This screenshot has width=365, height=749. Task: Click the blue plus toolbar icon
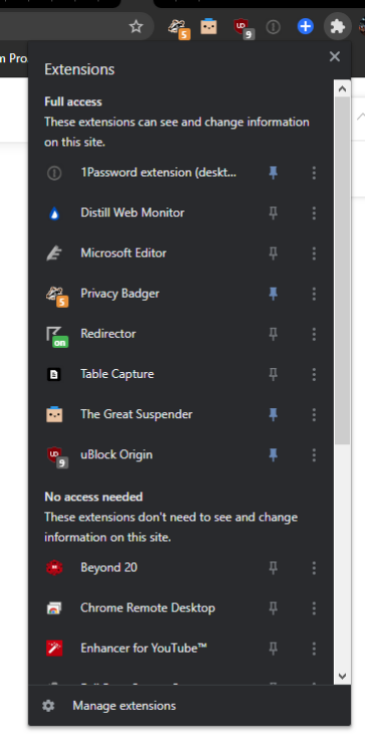[305, 27]
